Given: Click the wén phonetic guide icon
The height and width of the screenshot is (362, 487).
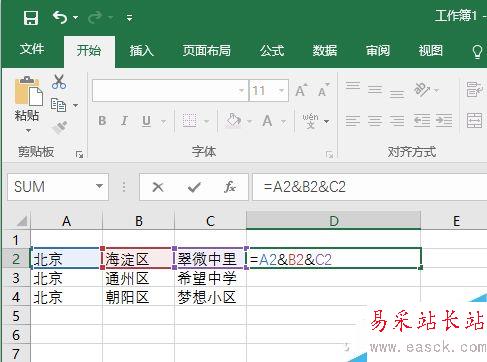Looking at the screenshot, I should pyautogui.click(x=310, y=121).
